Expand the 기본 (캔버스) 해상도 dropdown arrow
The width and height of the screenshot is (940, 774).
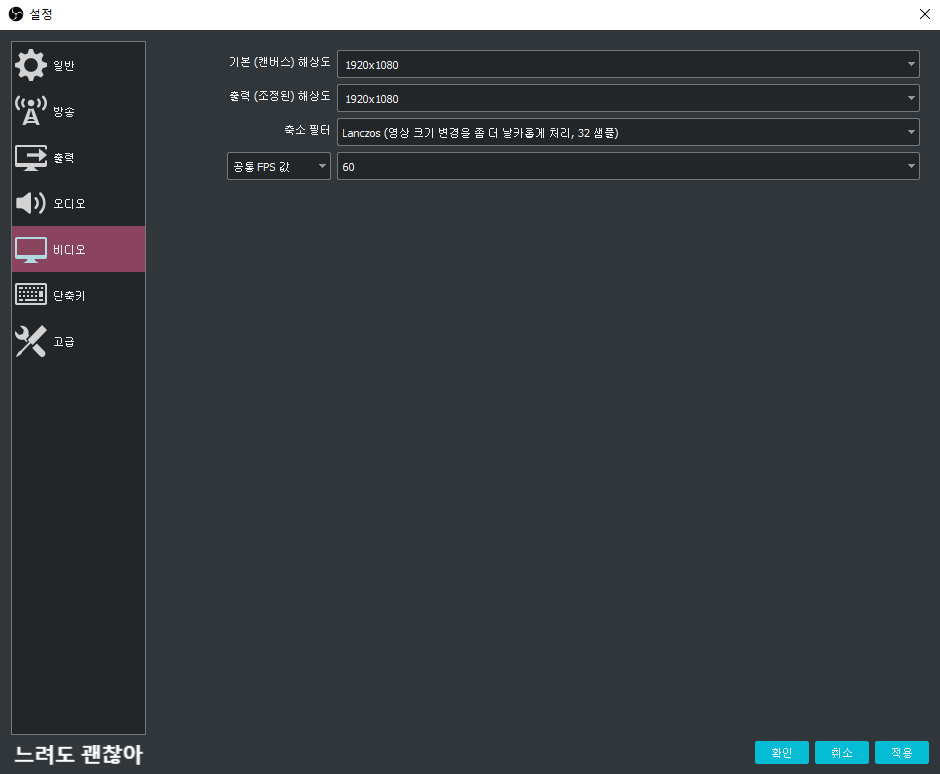click(911, 64)
